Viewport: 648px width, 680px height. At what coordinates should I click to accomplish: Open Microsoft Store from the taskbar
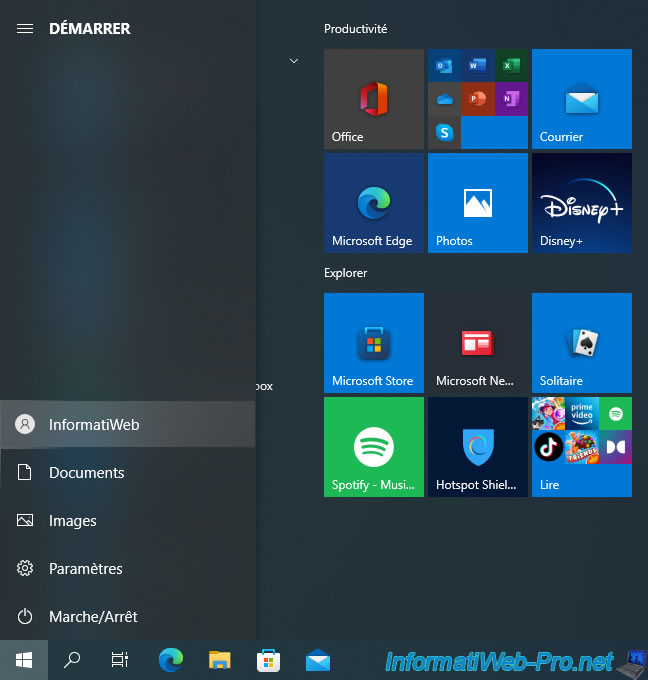268,660
